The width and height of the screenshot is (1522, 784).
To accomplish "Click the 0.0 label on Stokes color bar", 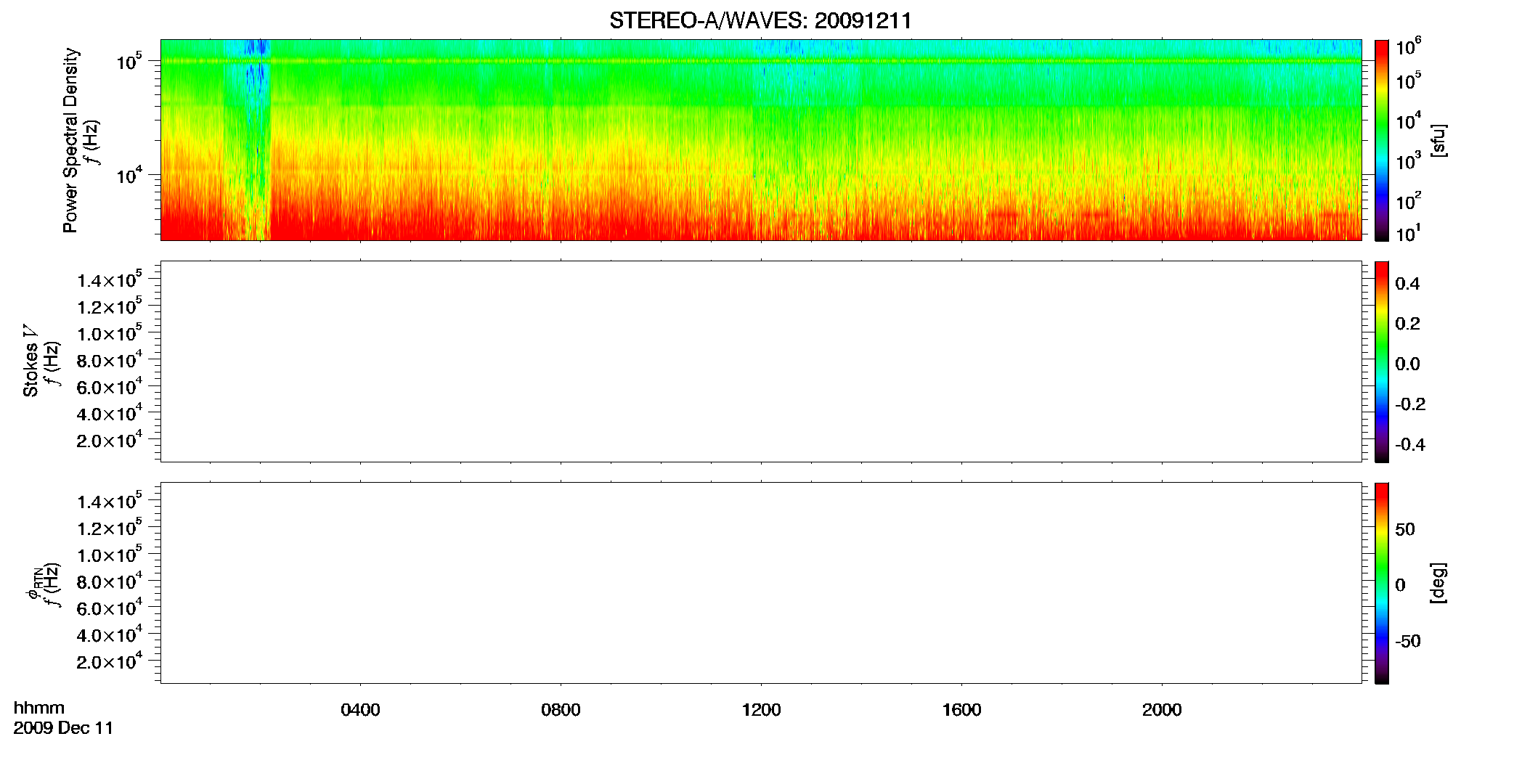I will [1407, 364].
